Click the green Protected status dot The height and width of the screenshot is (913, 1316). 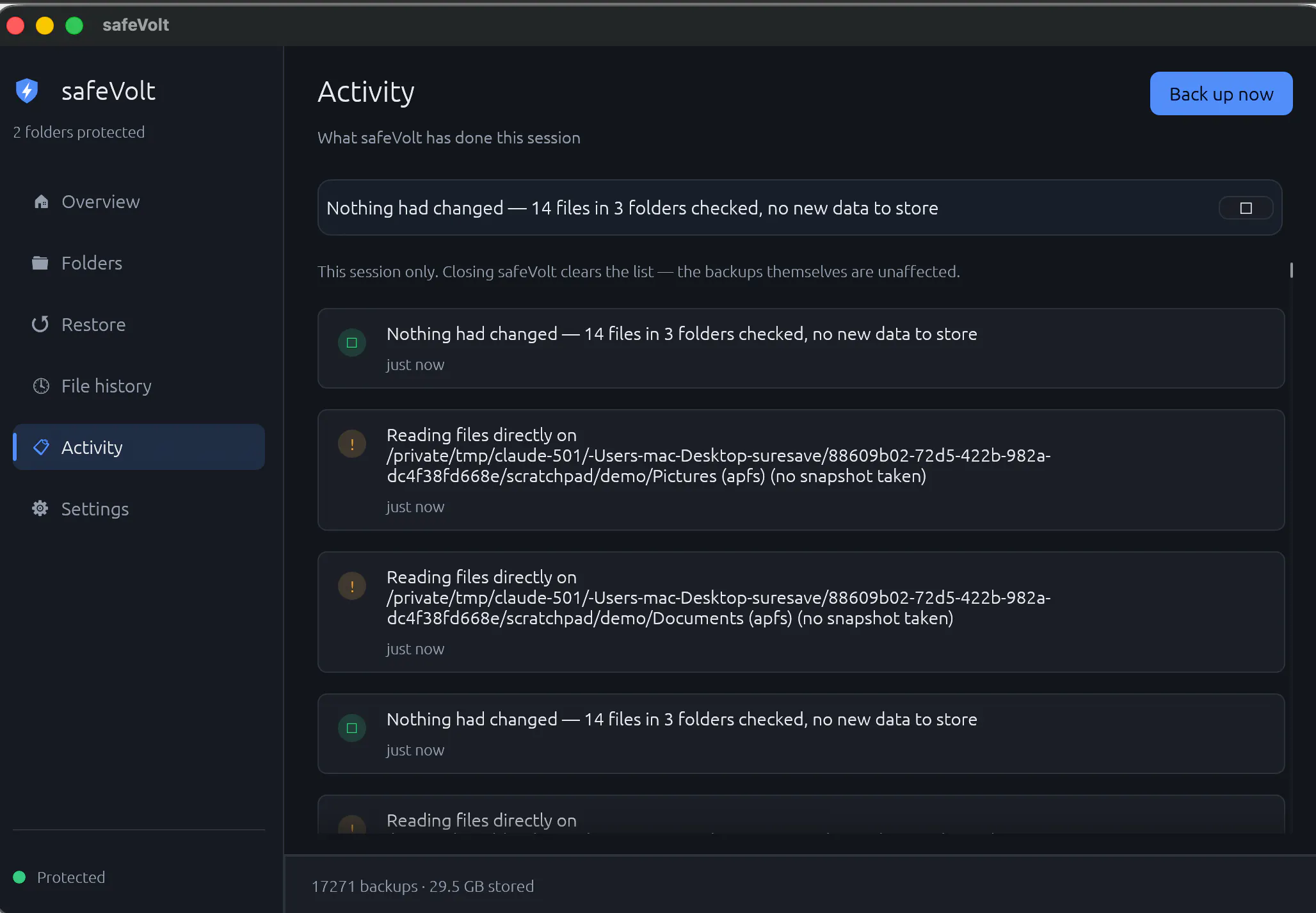[19, 877]
